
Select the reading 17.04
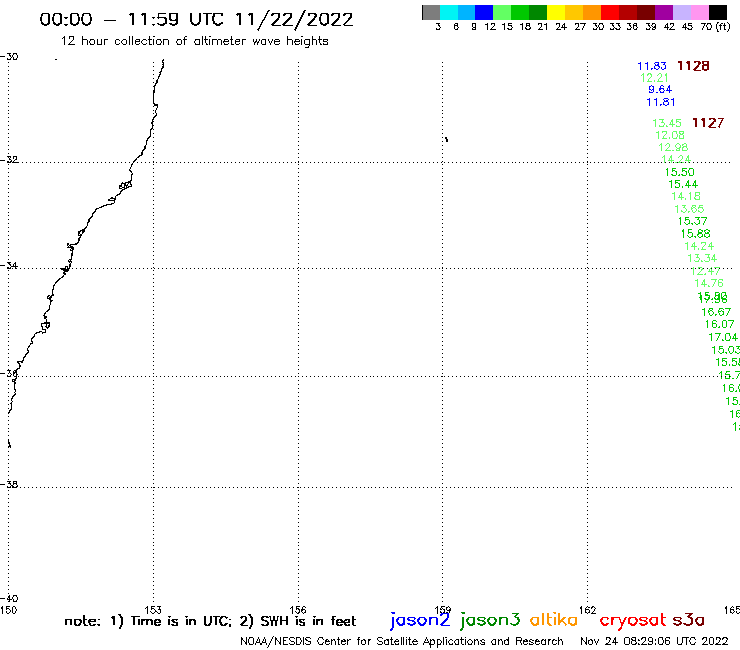click(723, 337)
